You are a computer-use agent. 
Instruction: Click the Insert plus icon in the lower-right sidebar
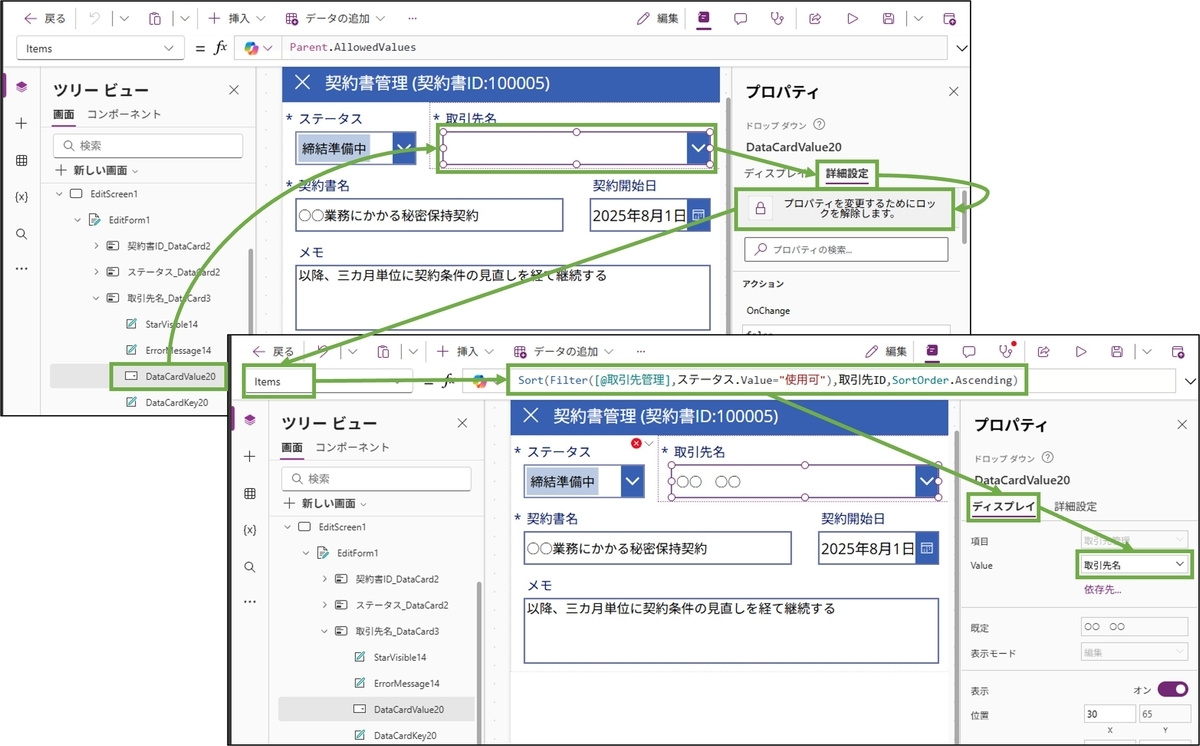(x=250, y=456)
